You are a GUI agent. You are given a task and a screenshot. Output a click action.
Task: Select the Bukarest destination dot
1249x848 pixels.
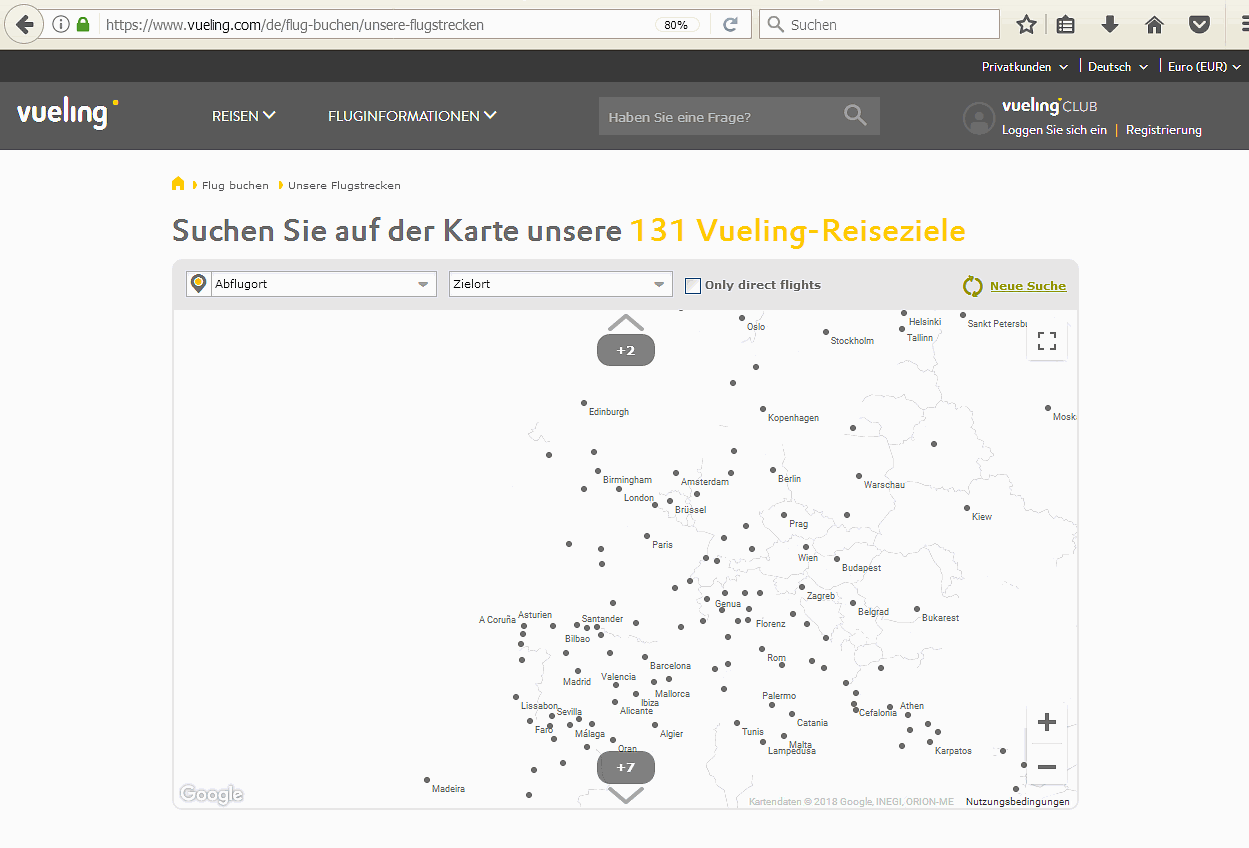tap(916, 609)
